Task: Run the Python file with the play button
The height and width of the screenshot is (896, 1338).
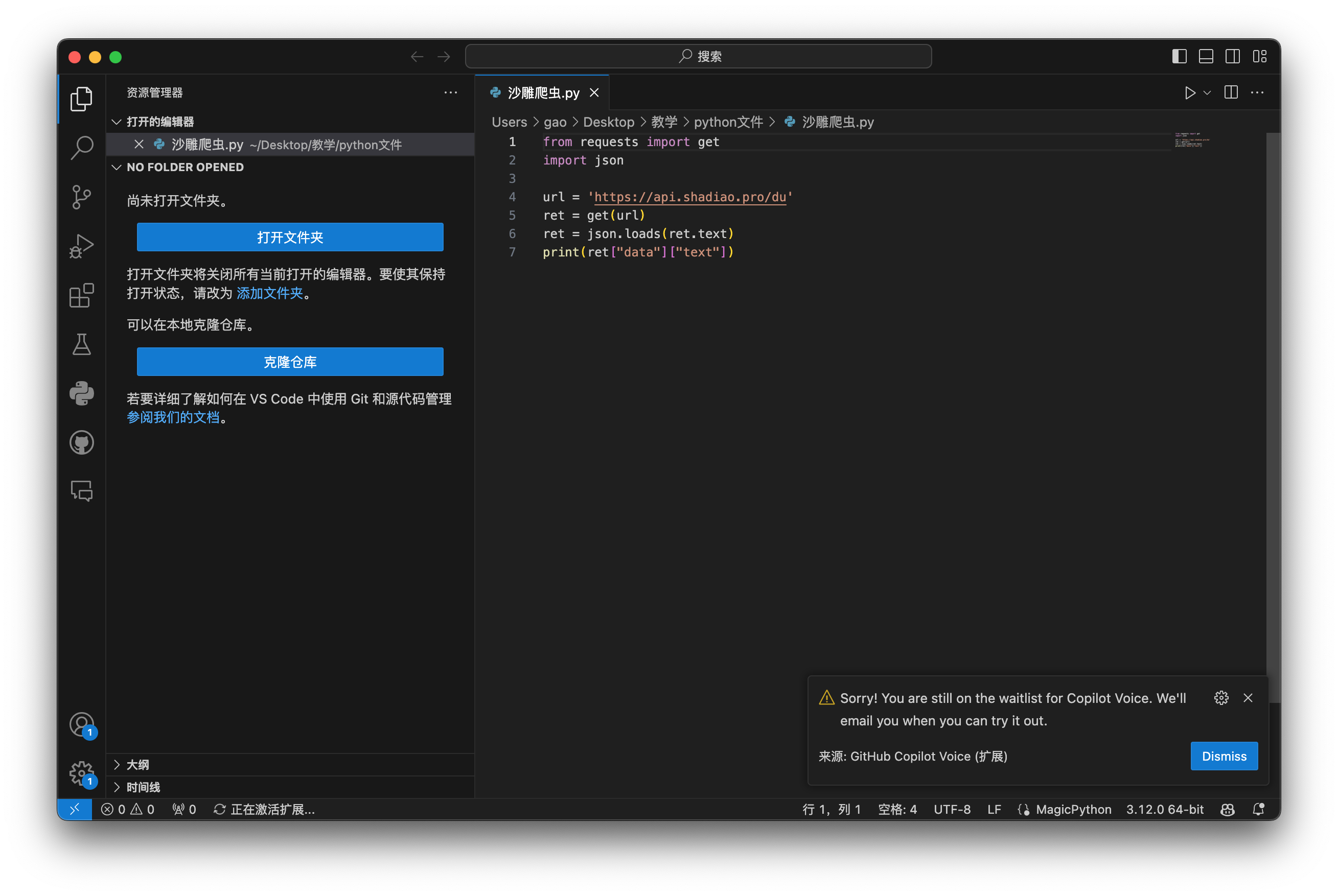Action: point(1189,92)
